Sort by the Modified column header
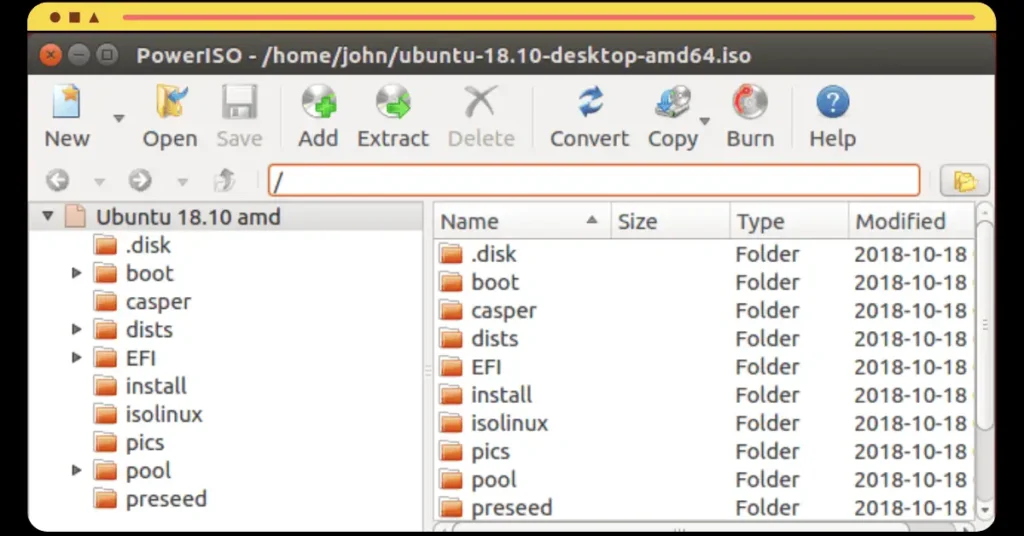 pos(910,221)
